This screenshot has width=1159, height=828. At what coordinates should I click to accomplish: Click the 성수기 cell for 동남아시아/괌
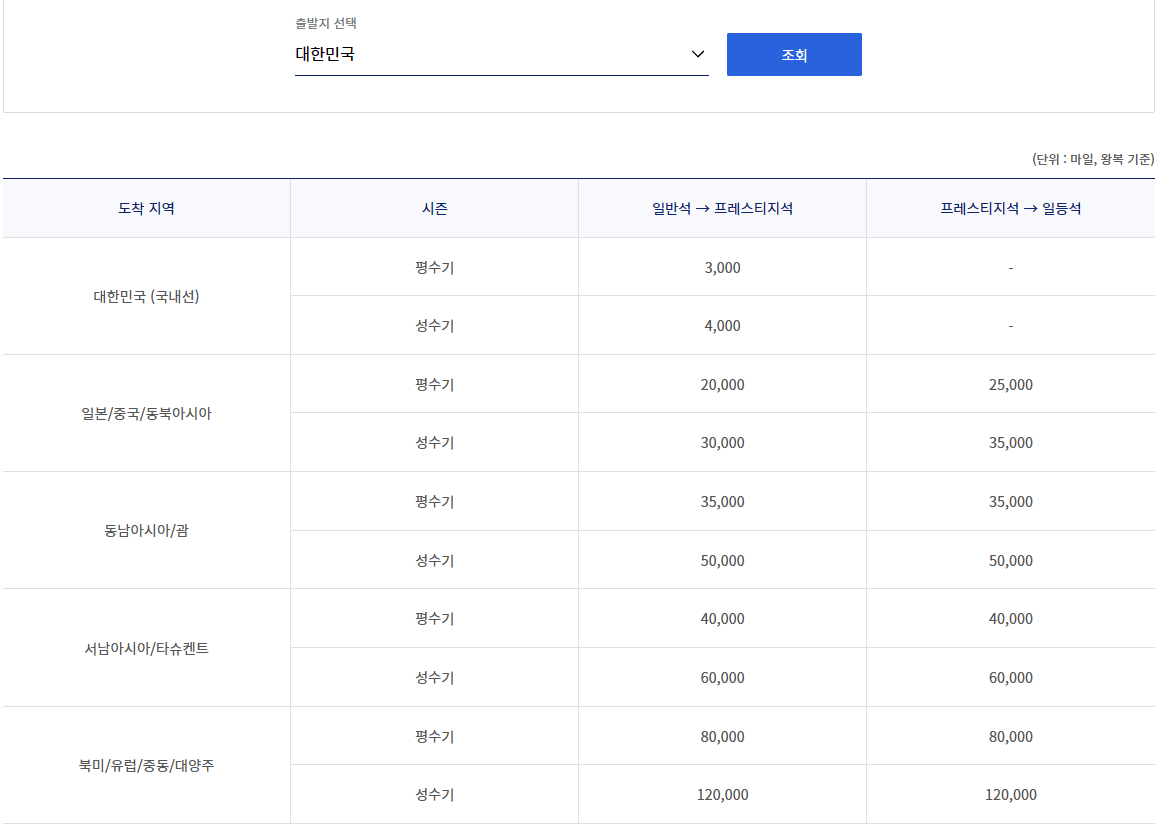pyautogui.click(x=434, y=560)
